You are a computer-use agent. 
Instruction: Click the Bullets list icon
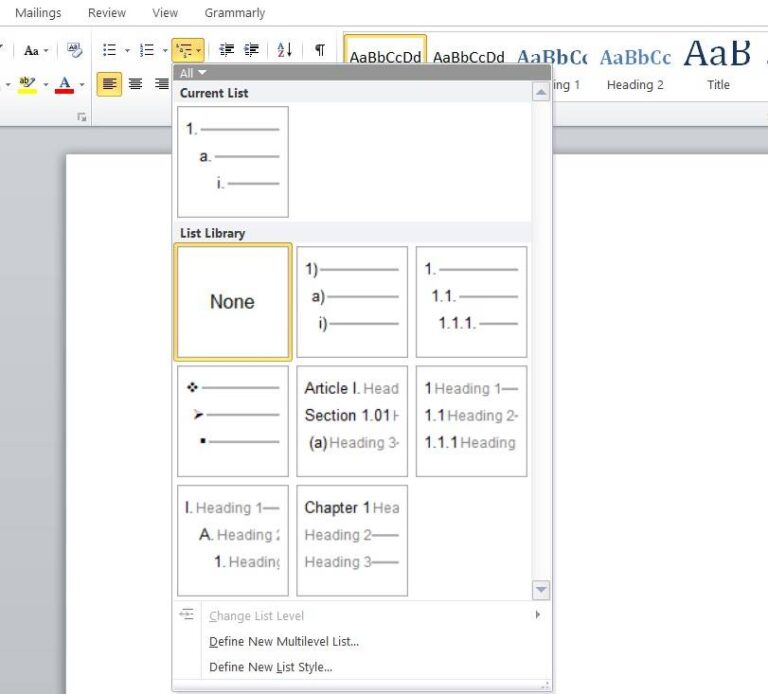[110, 50]
